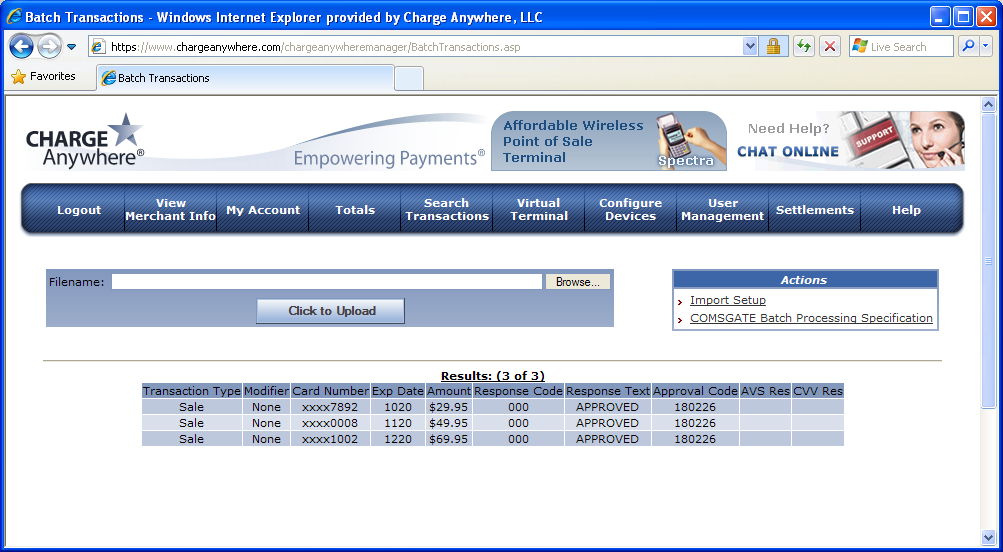Screen dimensions: 1003x552
Task: Open the Import Setup link
Action: point(727,300)
